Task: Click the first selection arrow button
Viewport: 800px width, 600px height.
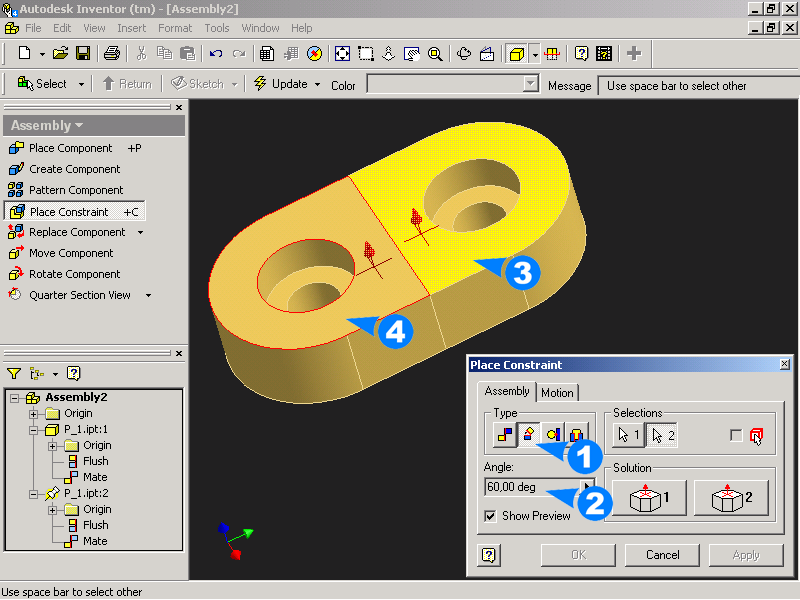Action: click(x=629, y=435)
